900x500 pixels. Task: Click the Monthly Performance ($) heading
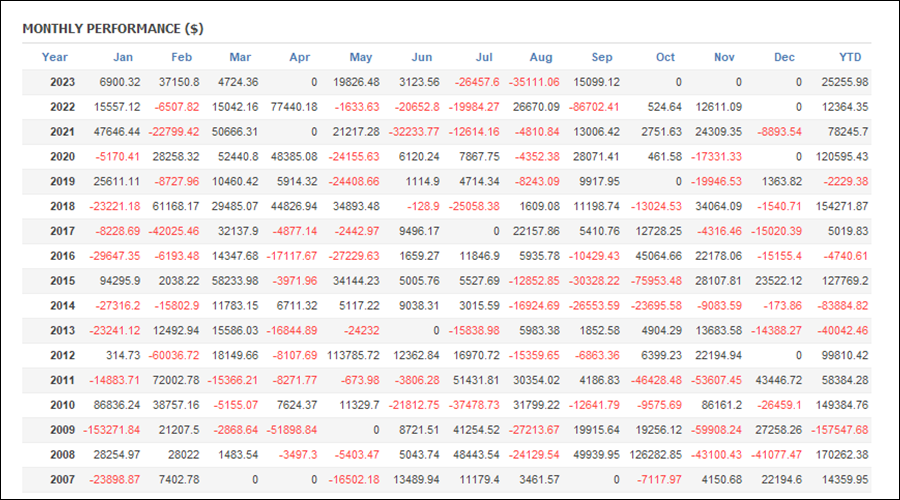[x=113, y=29]
